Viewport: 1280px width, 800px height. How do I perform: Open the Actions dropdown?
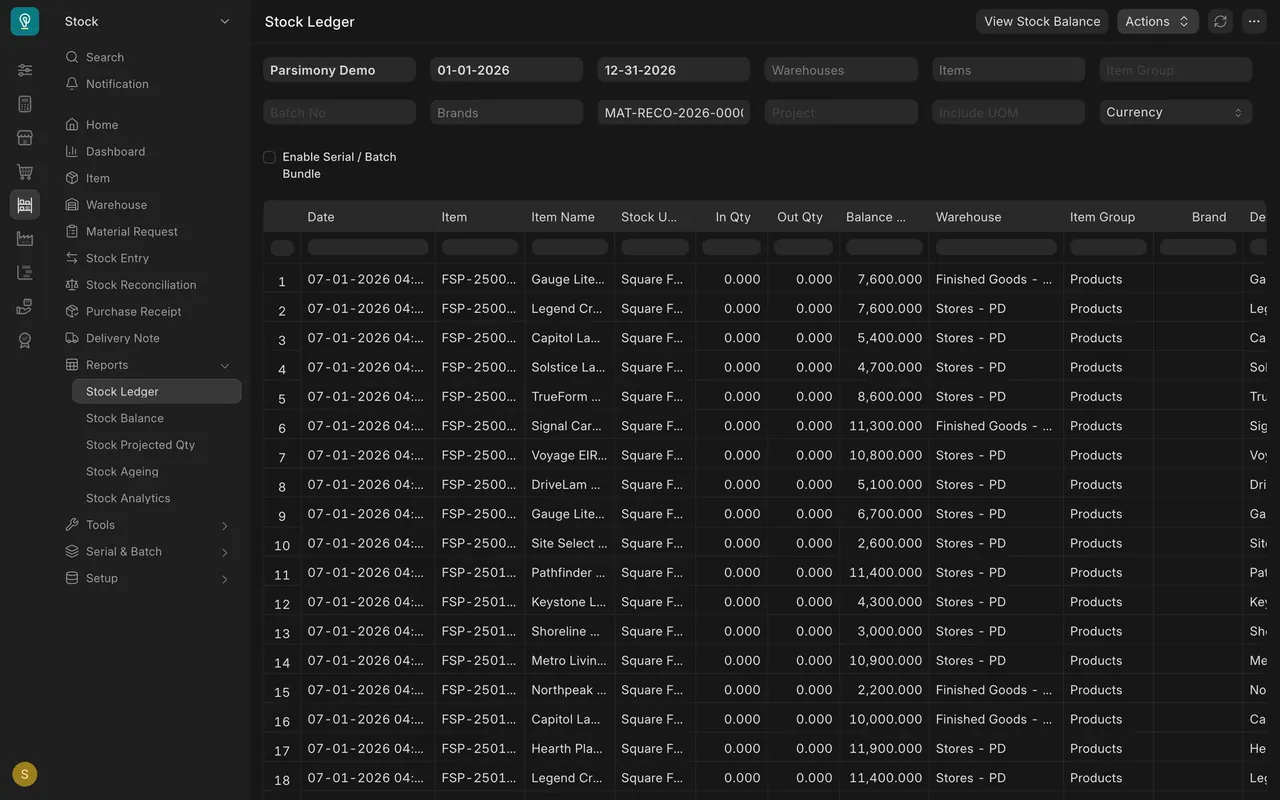(1158, 21)
